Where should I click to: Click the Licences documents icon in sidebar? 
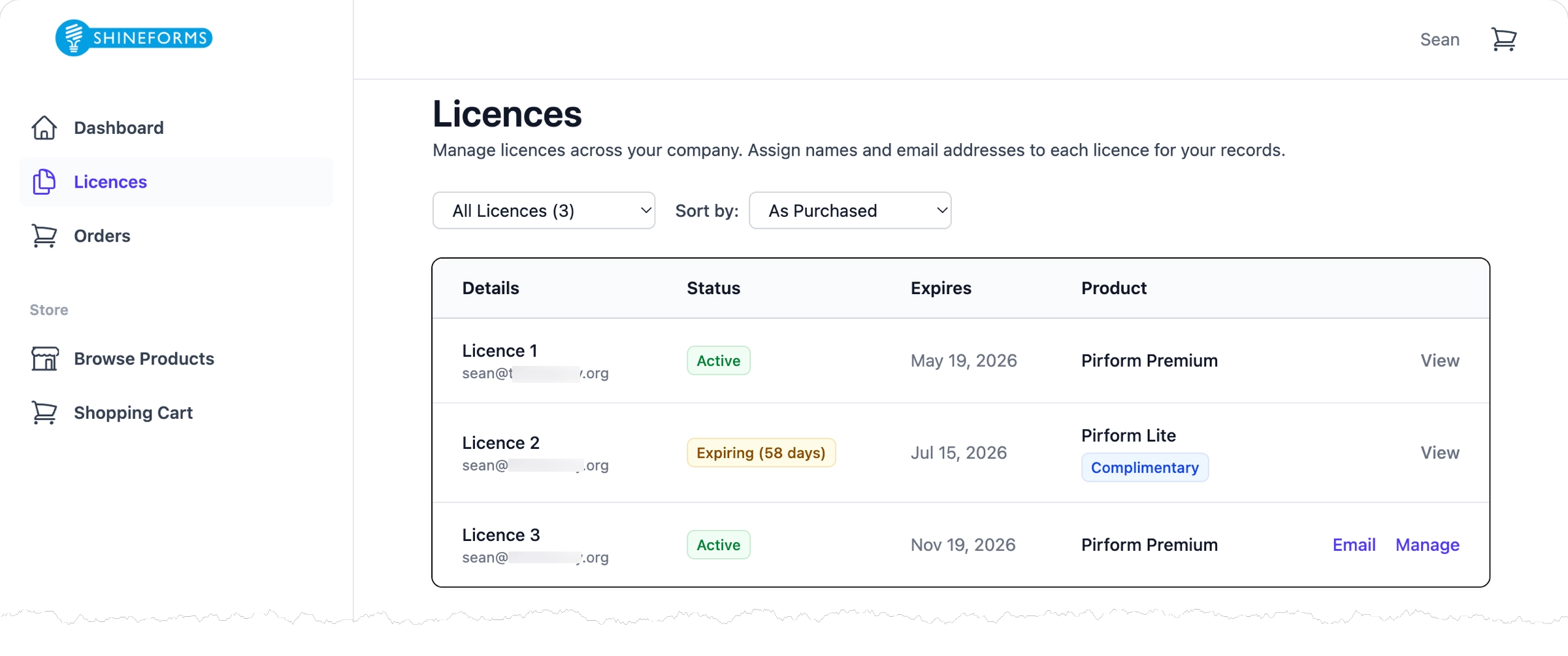click(x=44, y=182)
